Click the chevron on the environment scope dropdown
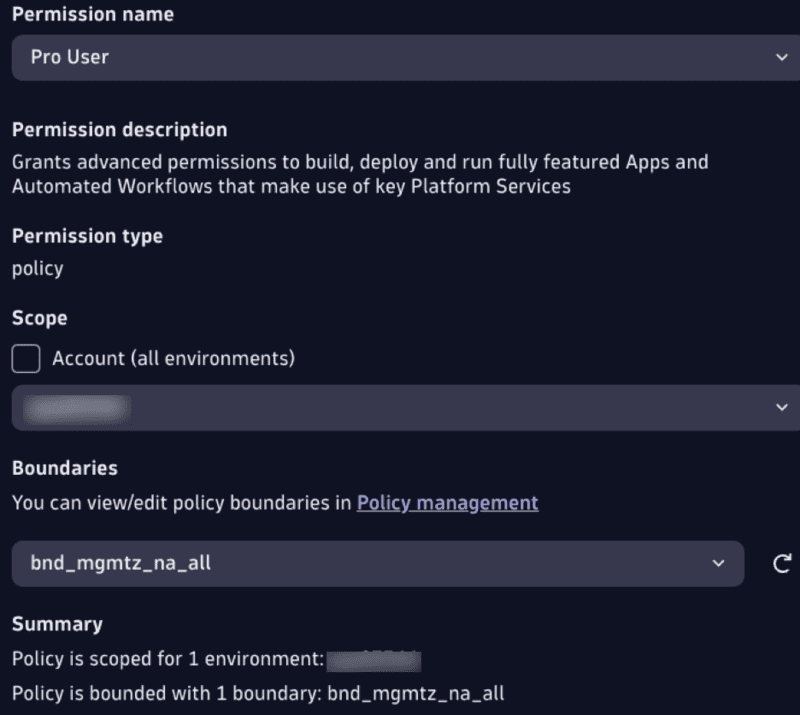800x715 pixels. (782, 407)
